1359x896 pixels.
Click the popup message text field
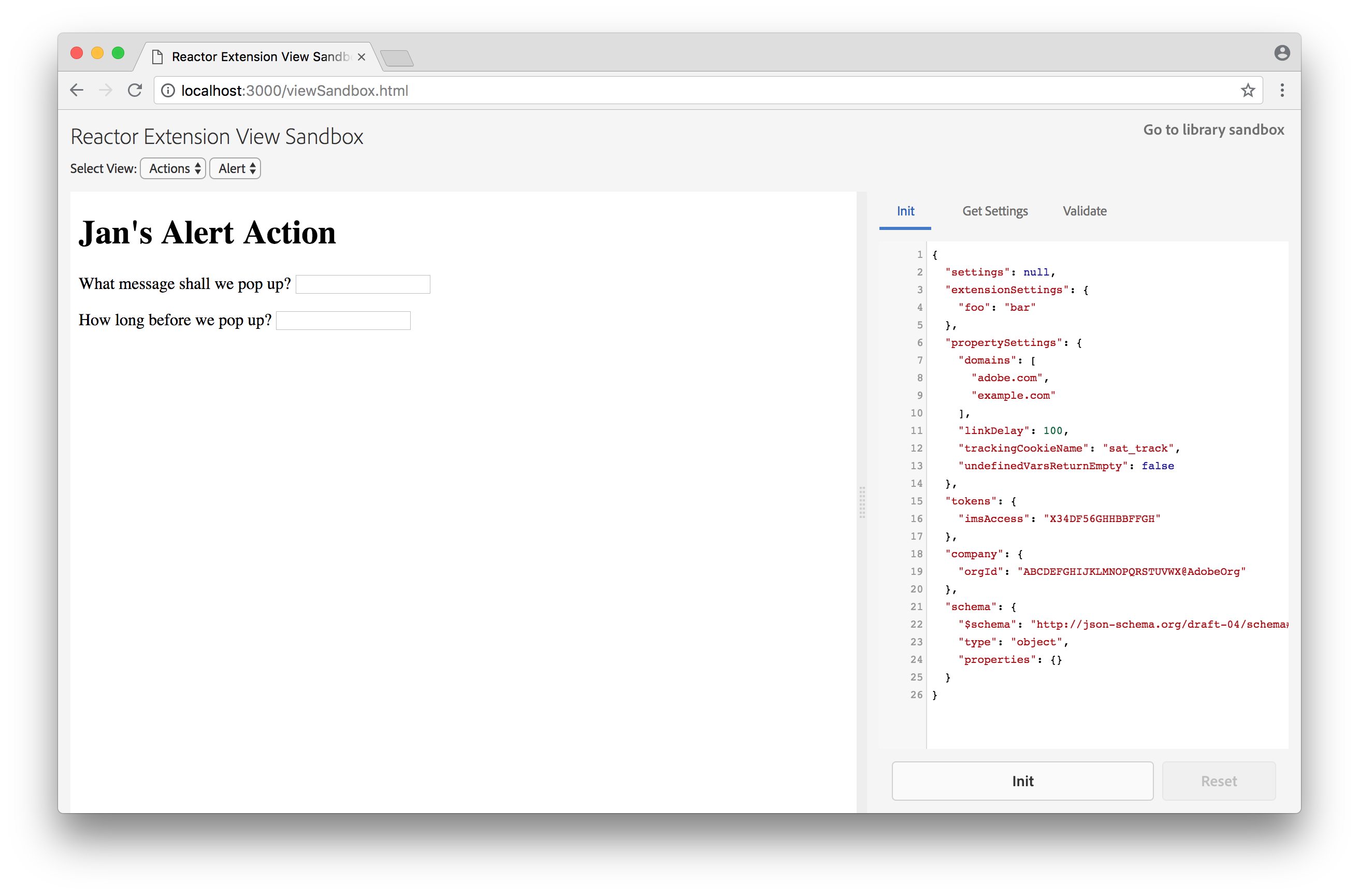click(363, 284)
